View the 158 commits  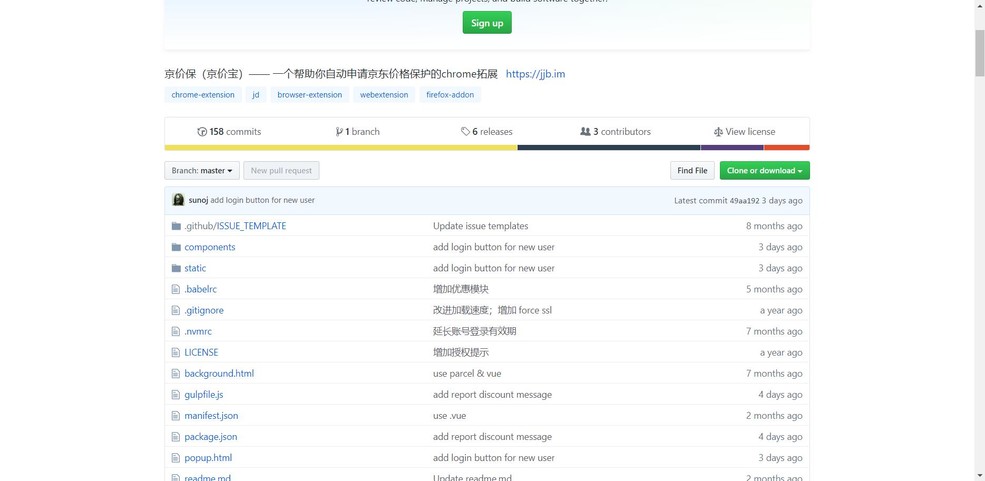pos(229,132)
